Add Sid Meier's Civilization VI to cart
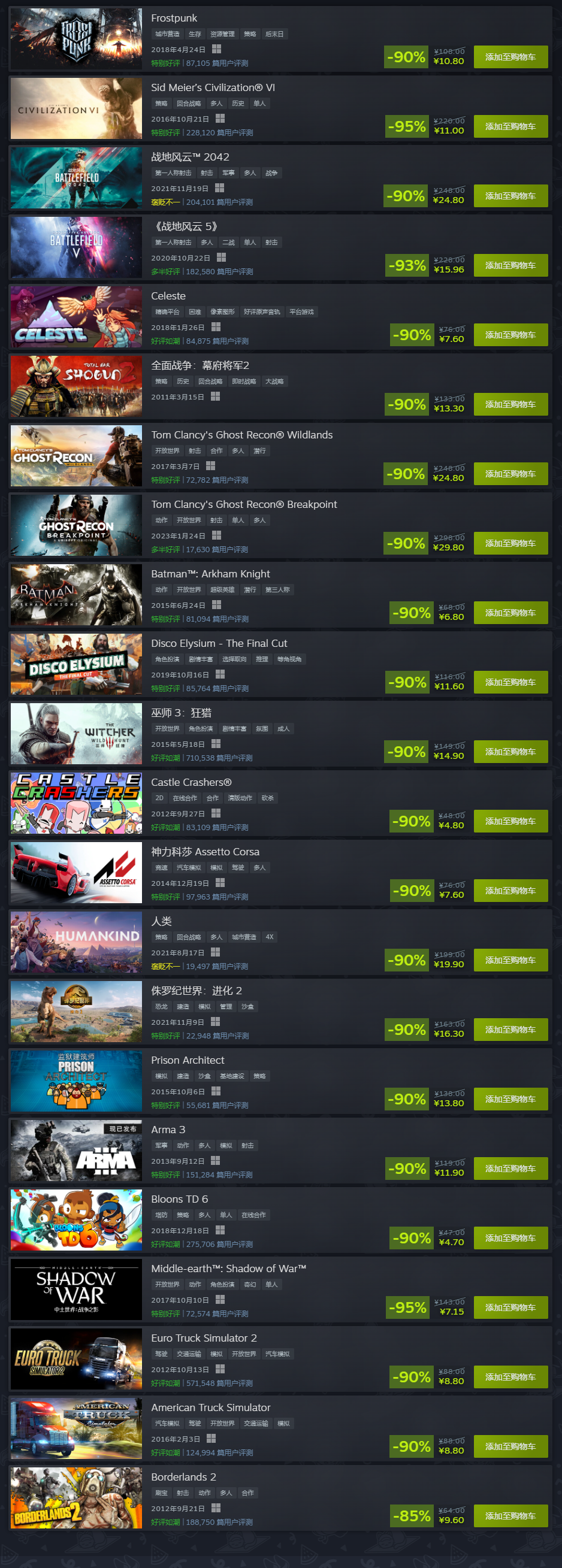The width and height of the screenshot is (562, 1568). click(x=510, y=126)
